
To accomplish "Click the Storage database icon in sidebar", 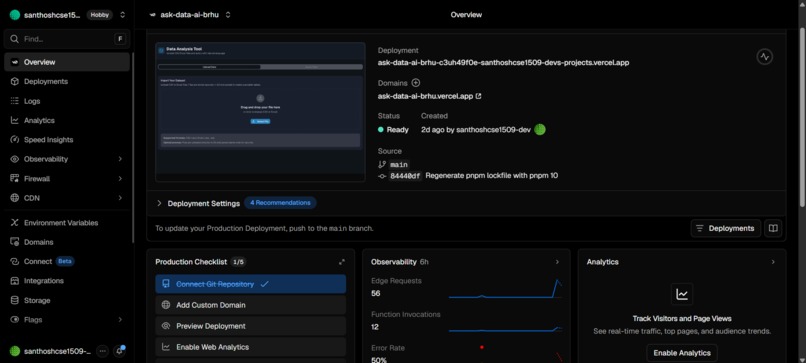I will point(14,300).
